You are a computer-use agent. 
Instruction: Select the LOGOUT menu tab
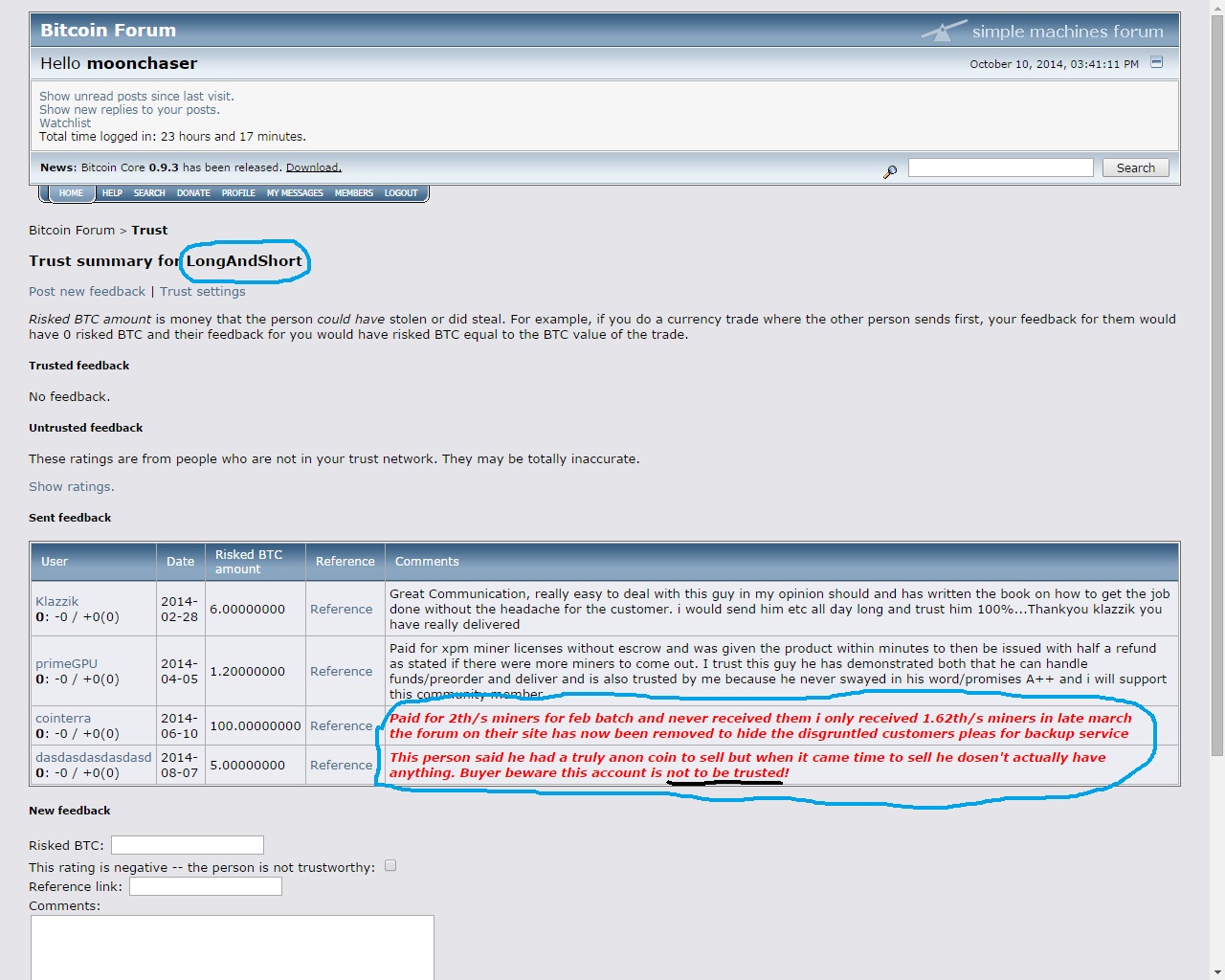[x=401, y=193]
